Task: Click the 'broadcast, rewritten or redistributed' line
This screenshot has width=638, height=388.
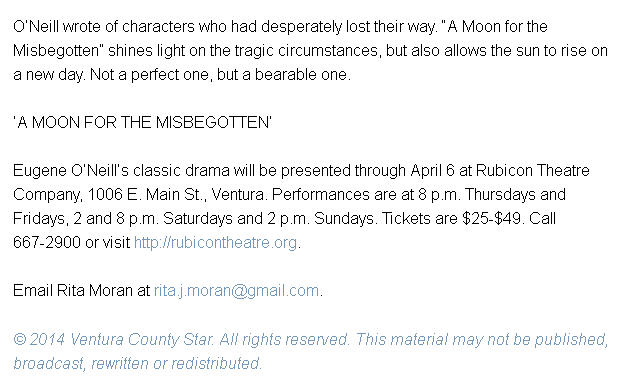Action: [137, 363]
